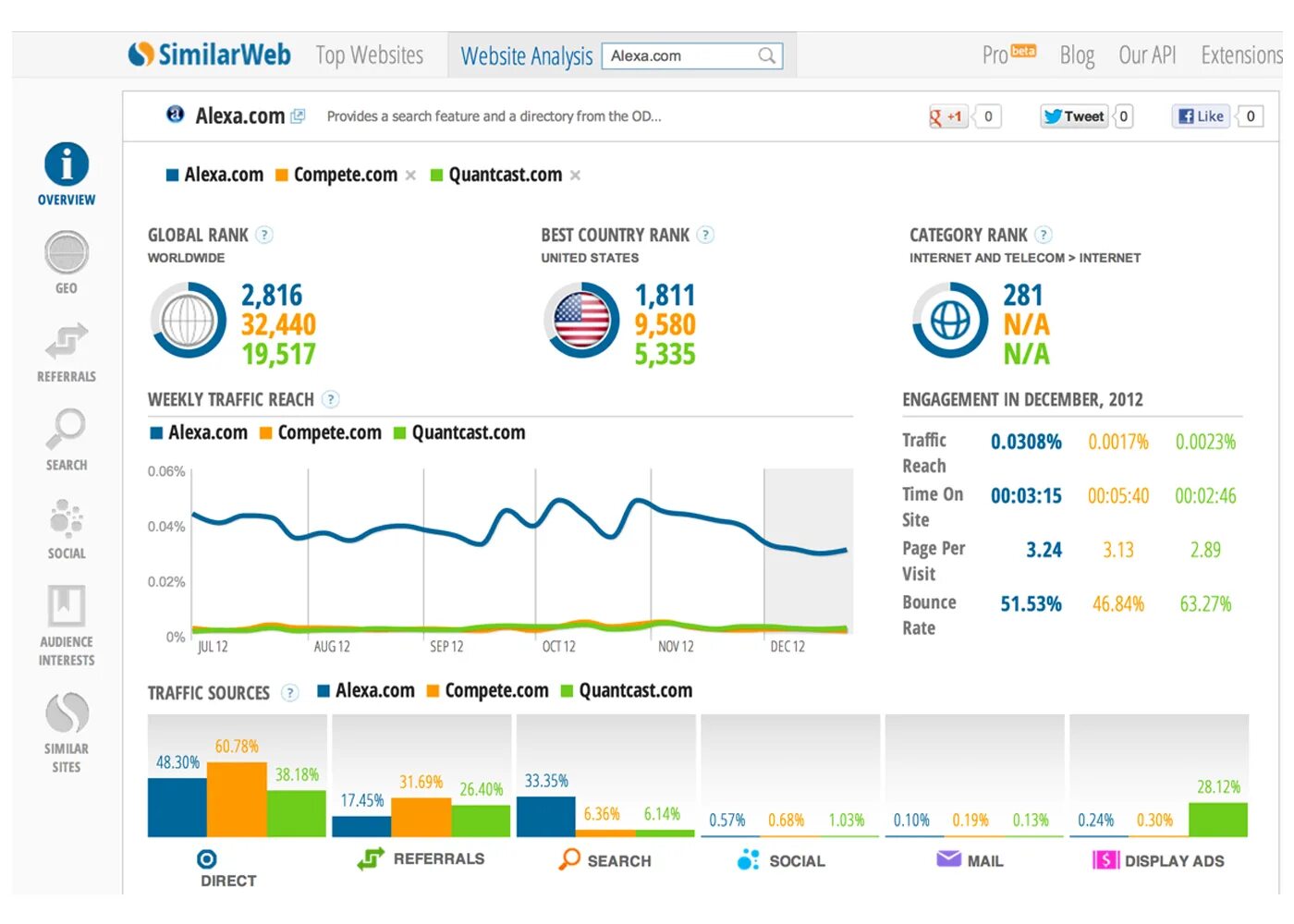Click the Google +1 button
Screen dimensions: 1294x924
point(947,116)
